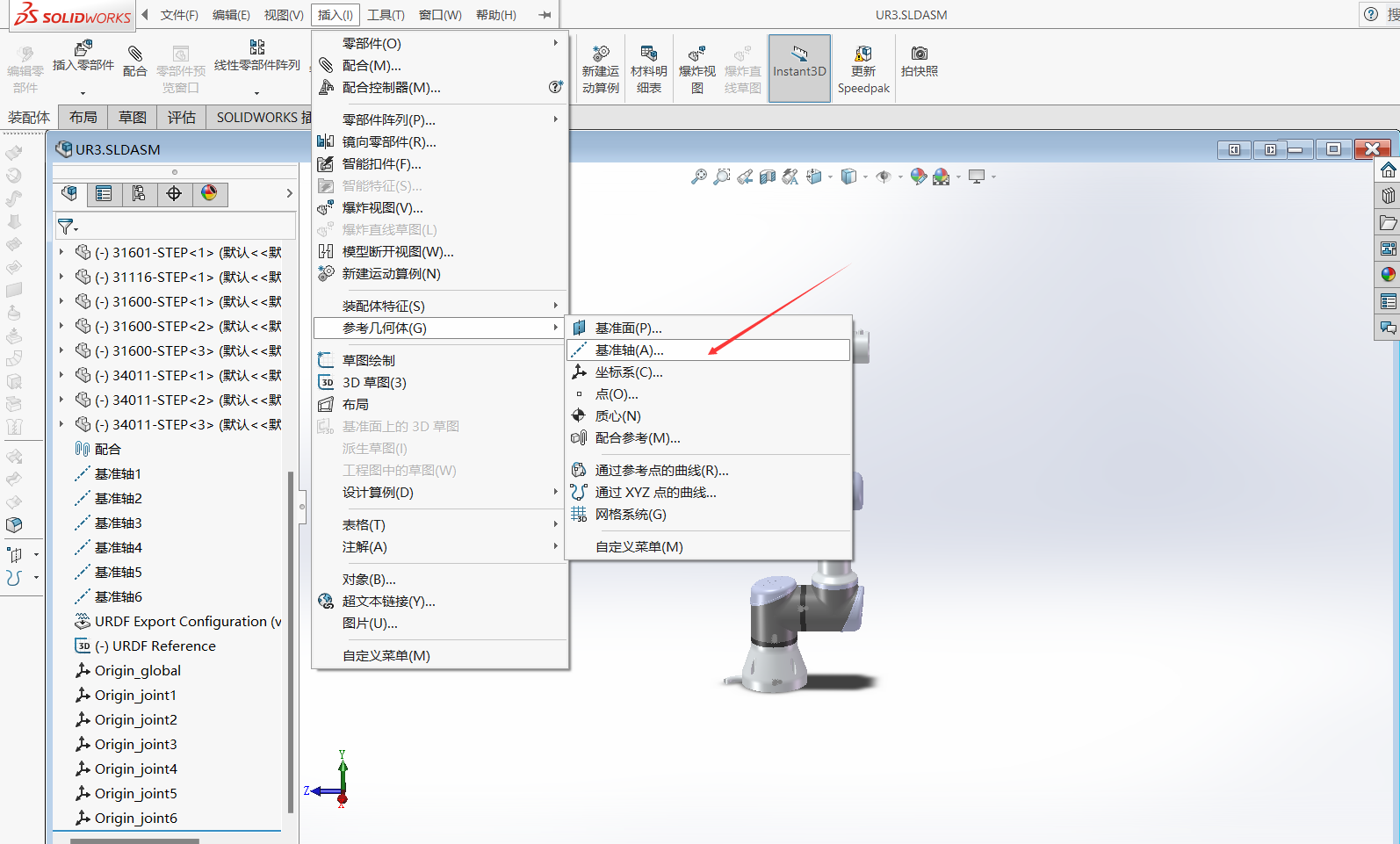Image resolution: width=1400 pixels, height=844 pixels.
Task: Click Mate Controller (配合控制器) entry
Action: click(440, 87)
